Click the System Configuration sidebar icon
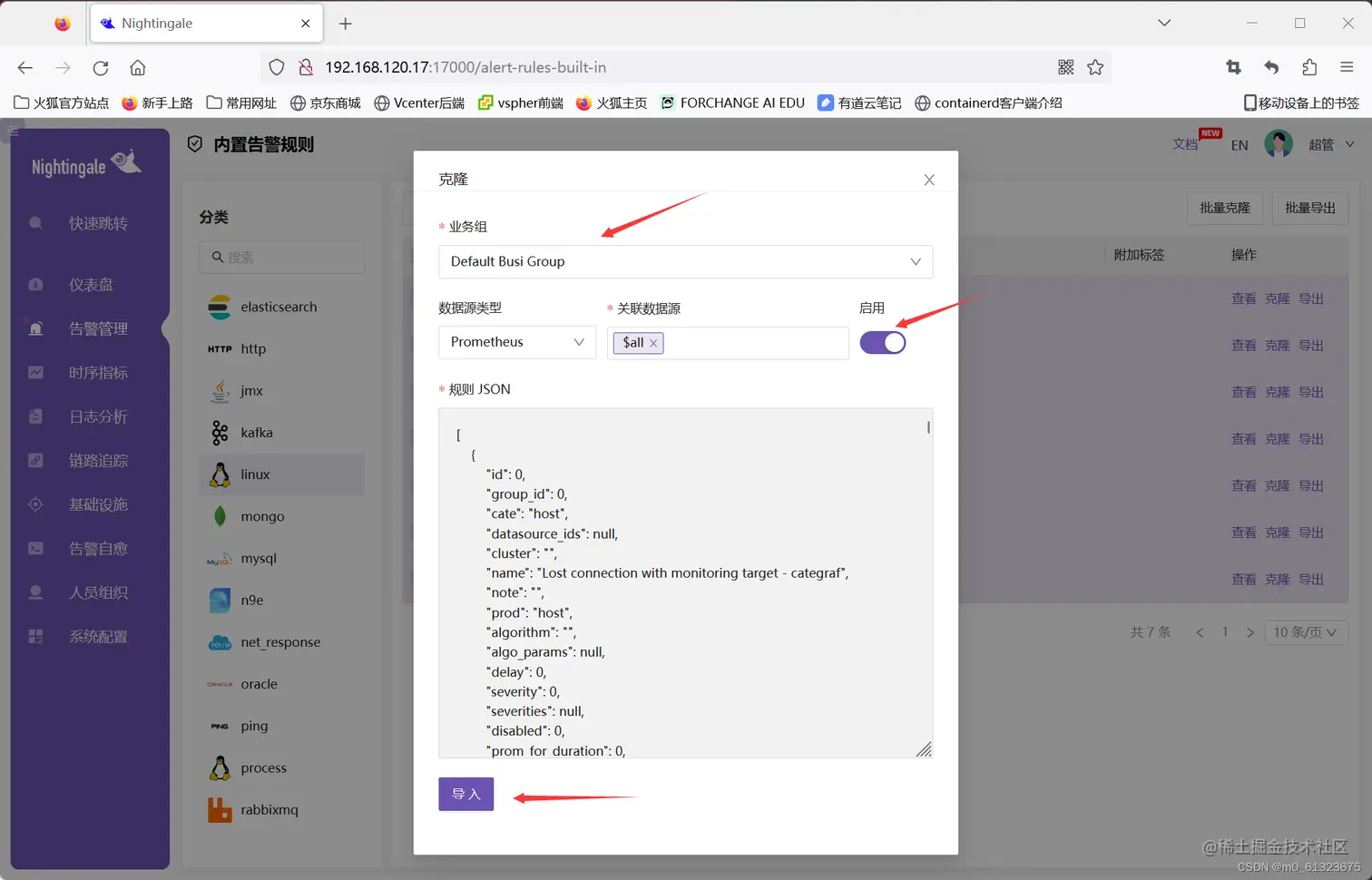This screenshot has width=1372, height=880. [35, 636]
